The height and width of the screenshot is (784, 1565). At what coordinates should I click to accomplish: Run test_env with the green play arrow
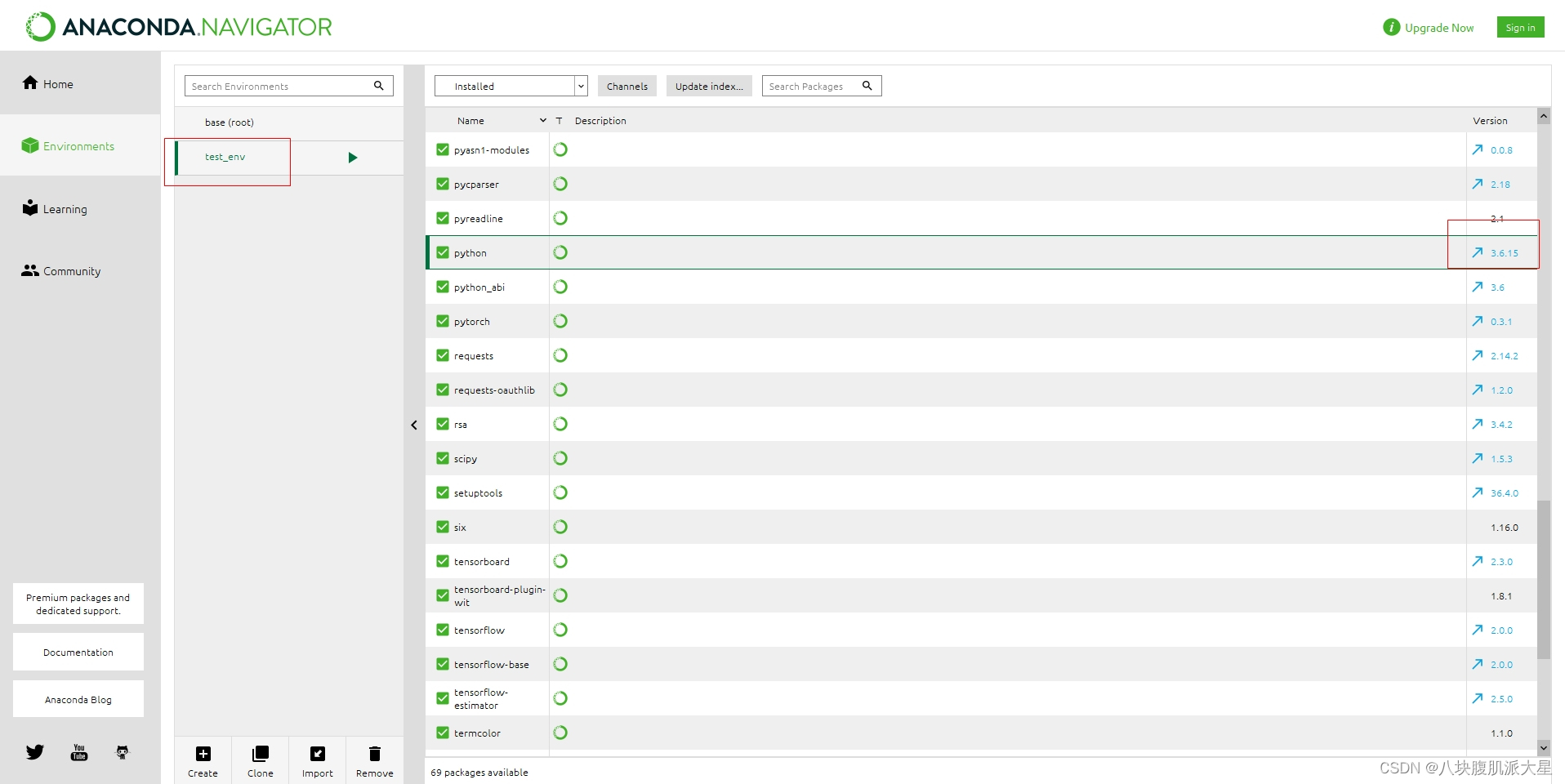point(353,158)
